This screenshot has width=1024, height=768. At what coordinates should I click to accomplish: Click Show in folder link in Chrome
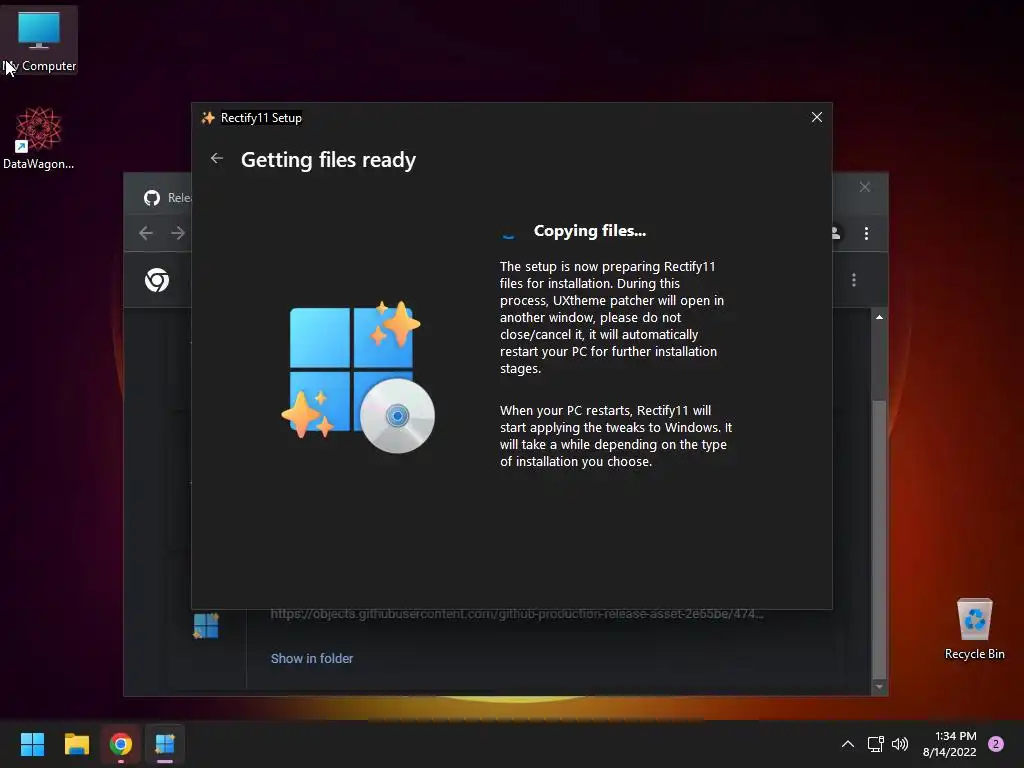[x=312, y=658]
